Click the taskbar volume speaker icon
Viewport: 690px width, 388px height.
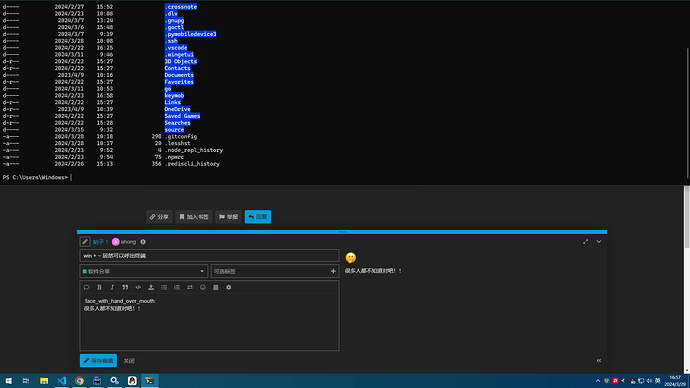[649, 381]
